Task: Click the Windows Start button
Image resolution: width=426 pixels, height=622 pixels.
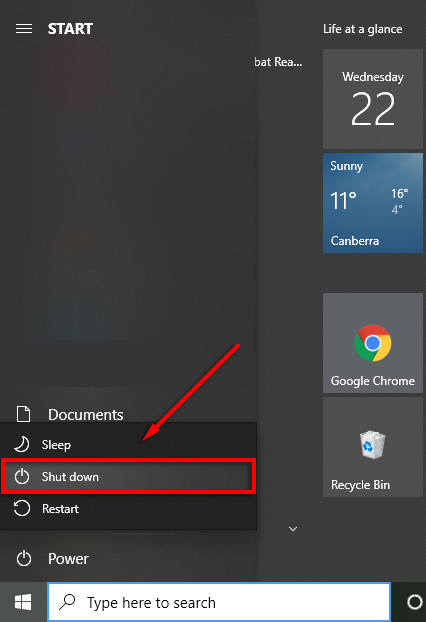Action: [x=23, y=602]
